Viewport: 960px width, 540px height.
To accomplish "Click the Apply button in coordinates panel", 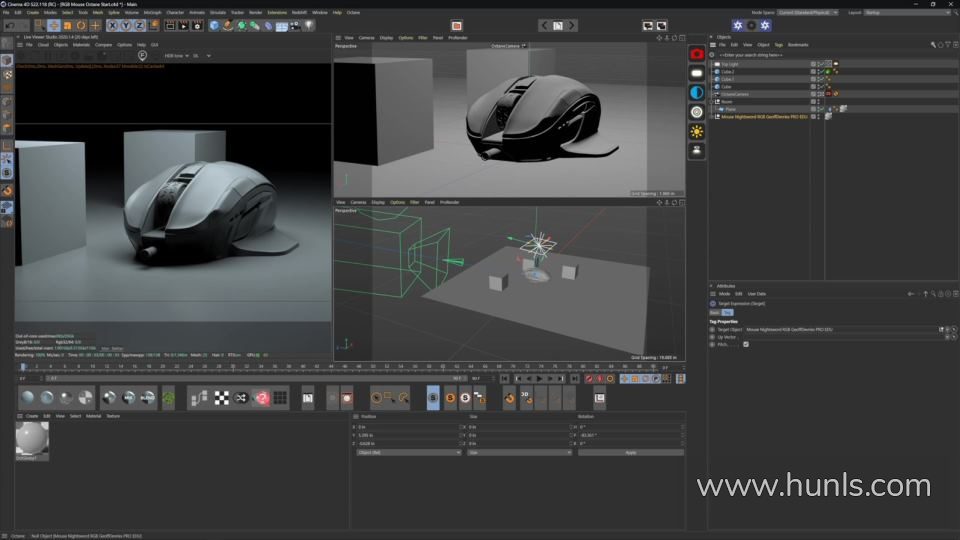I will click(x=630, y=452).
